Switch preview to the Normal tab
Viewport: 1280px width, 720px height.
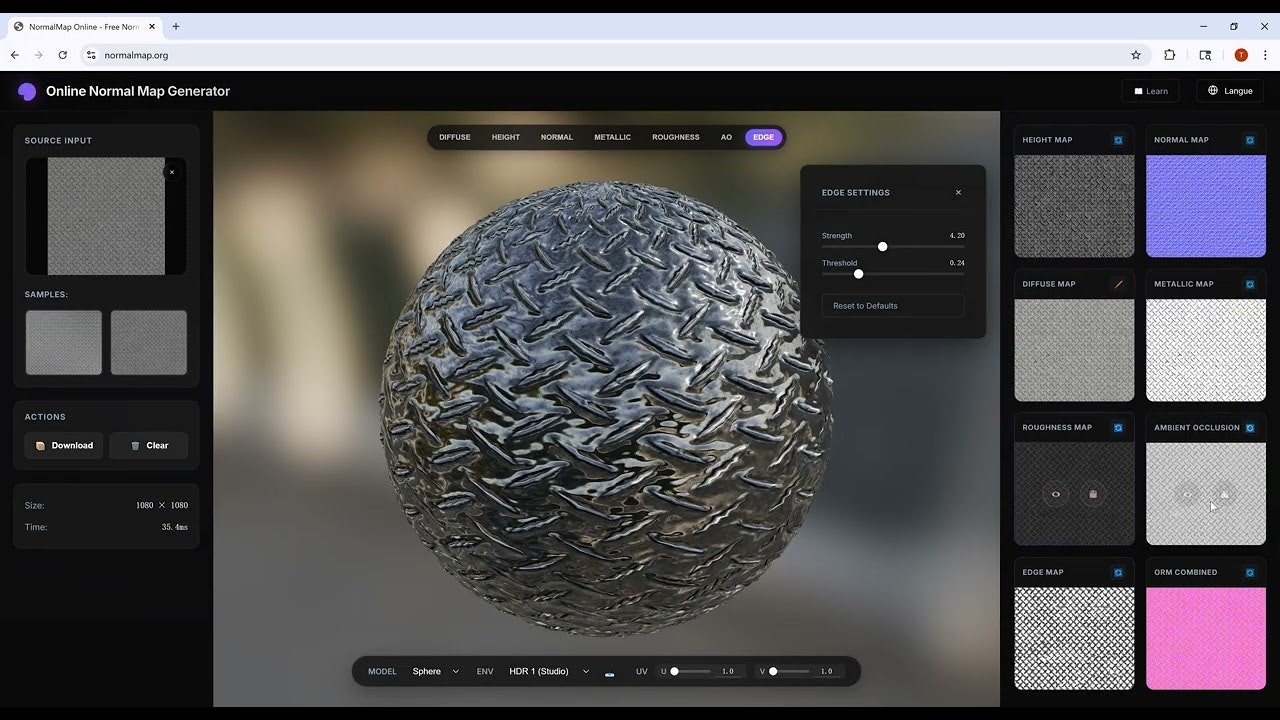click(x=557, y=137)
